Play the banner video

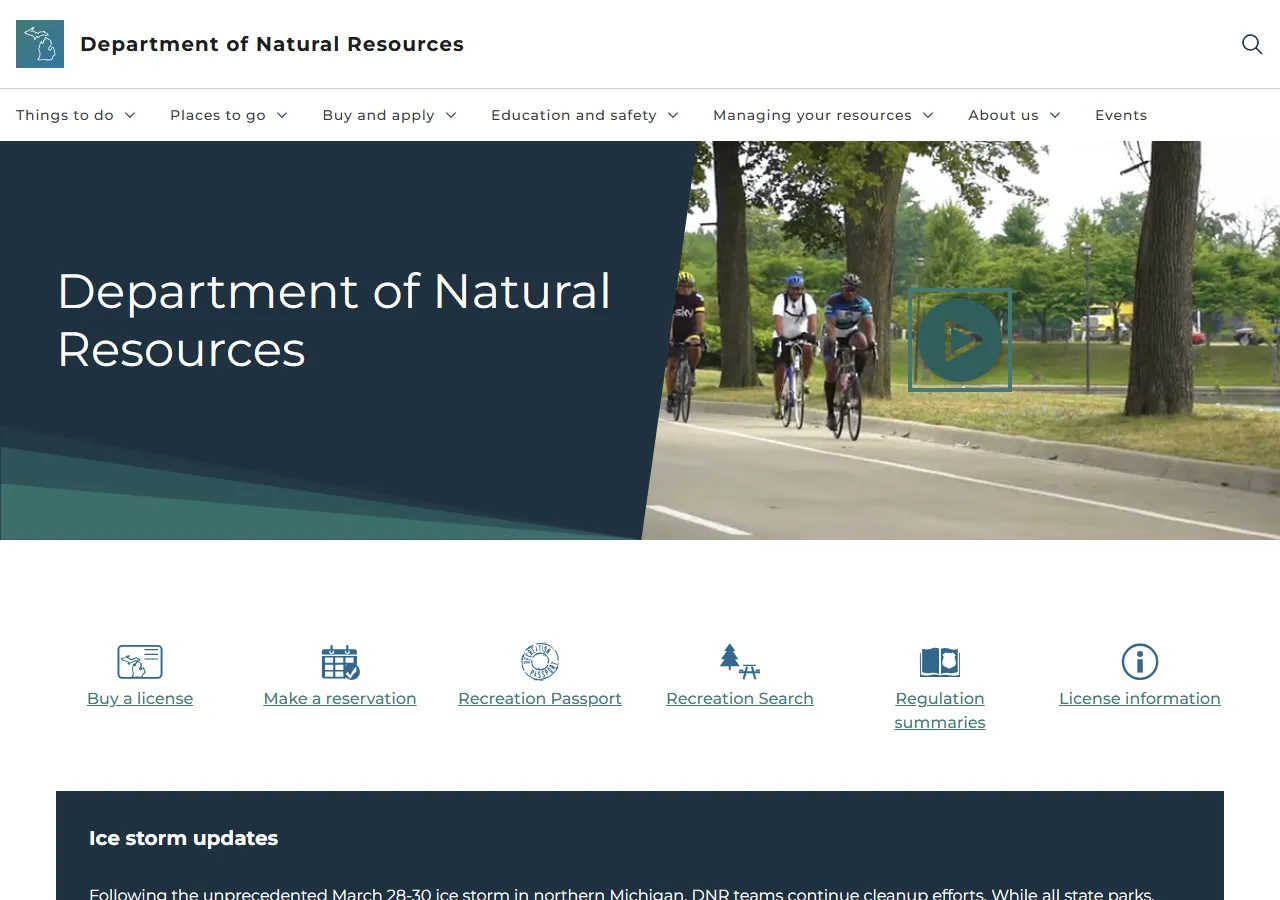[960, 340]
